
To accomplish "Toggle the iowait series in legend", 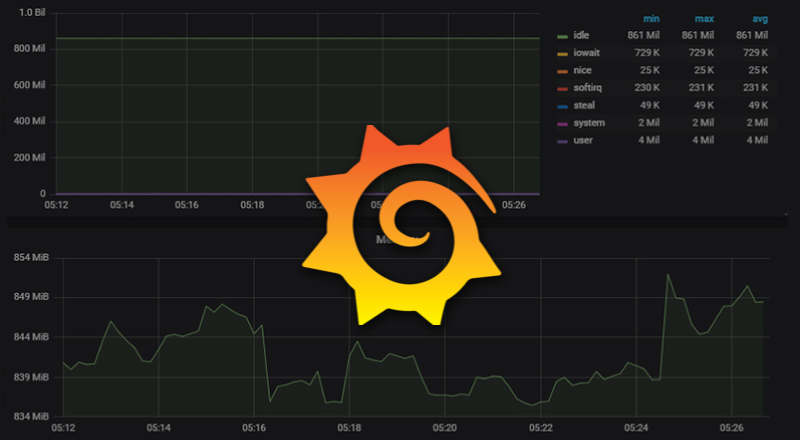I will (x=586, y=53).
